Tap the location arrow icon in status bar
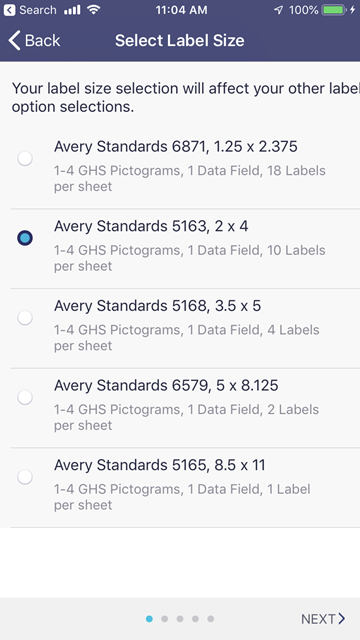Screen dimensions: 360x640 [278, 10]
